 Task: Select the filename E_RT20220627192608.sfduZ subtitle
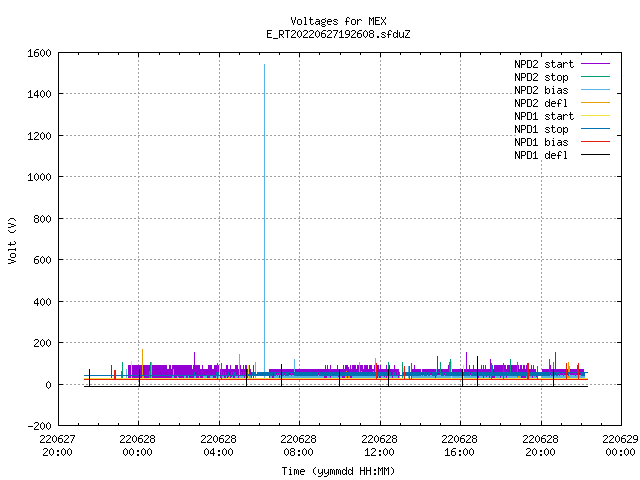pyautogui.click(x=338, y=34)
